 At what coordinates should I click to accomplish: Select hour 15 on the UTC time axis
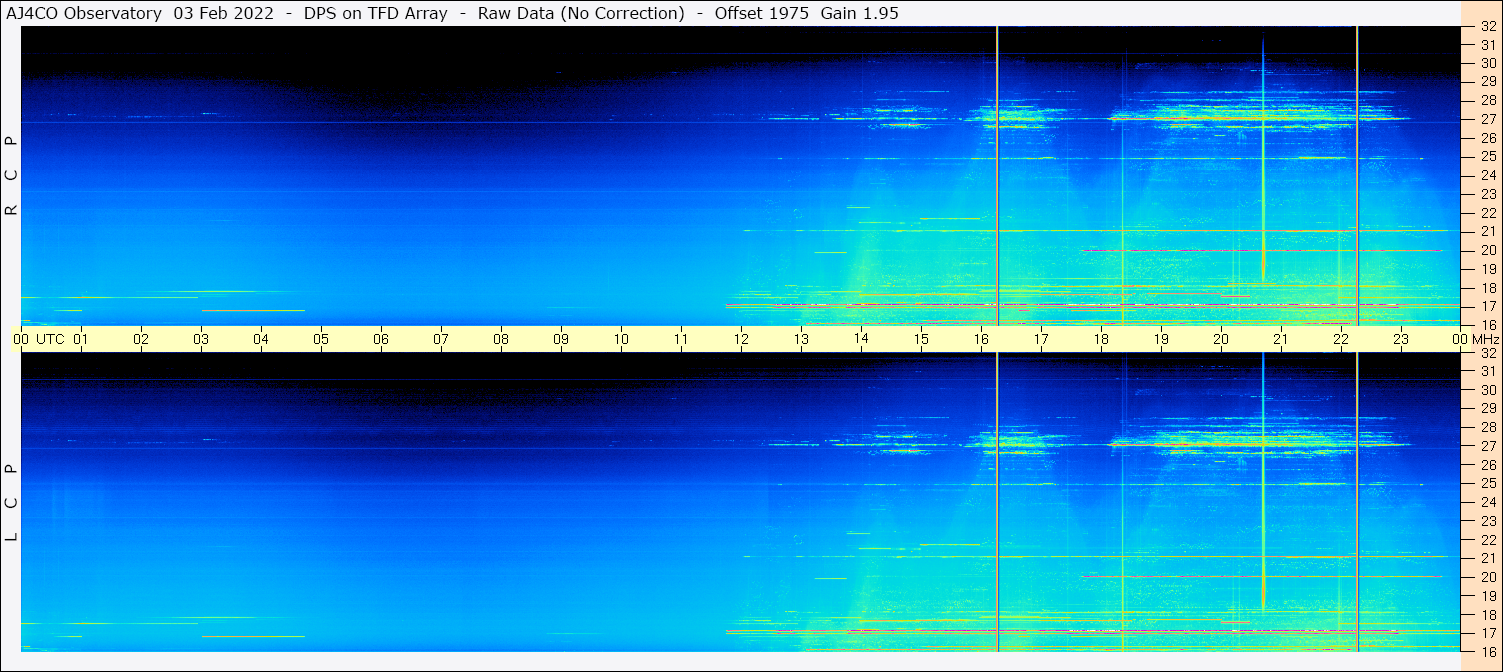click(921, 339)
